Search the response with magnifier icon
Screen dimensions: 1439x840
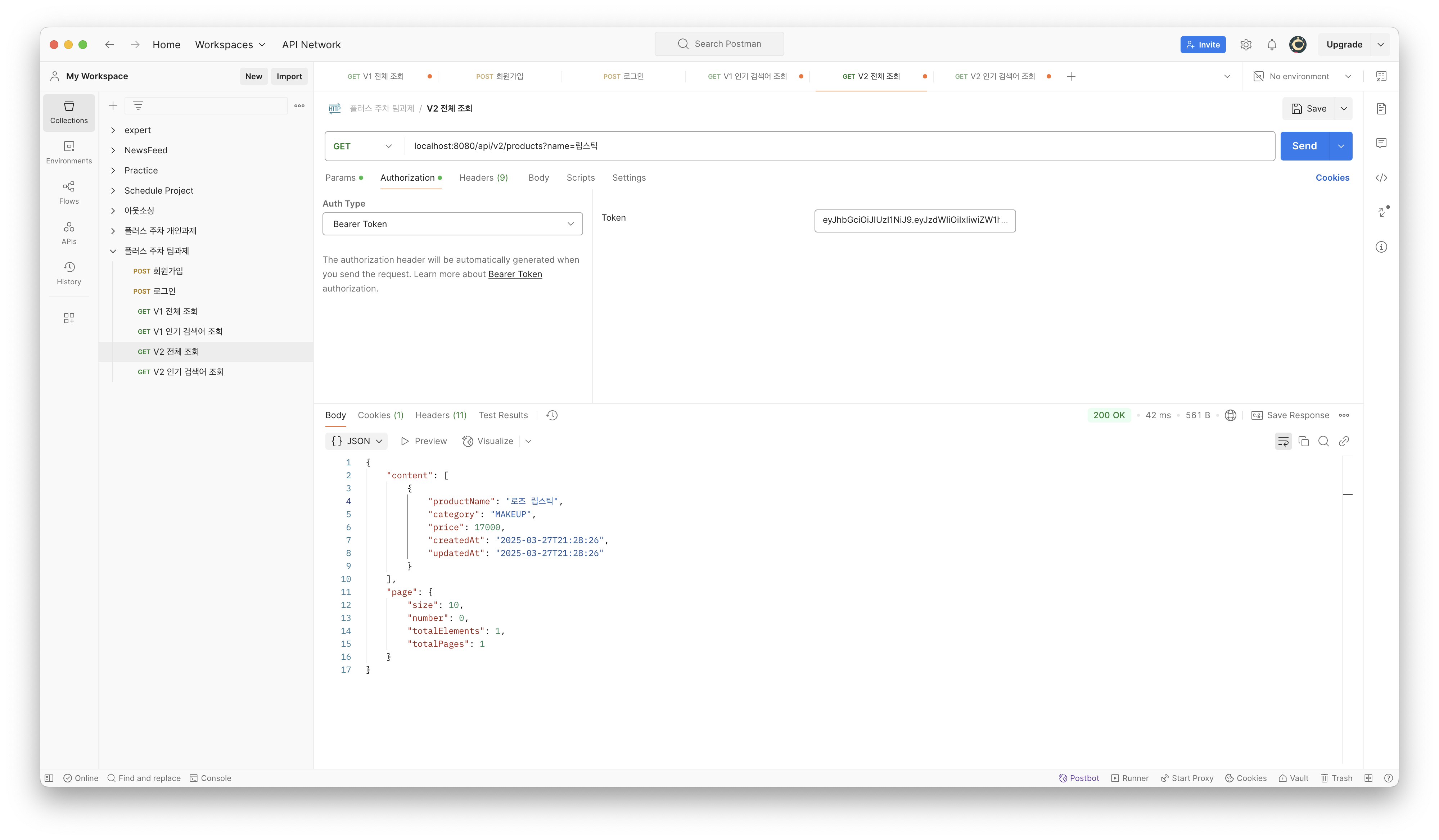click(1323, 441)
